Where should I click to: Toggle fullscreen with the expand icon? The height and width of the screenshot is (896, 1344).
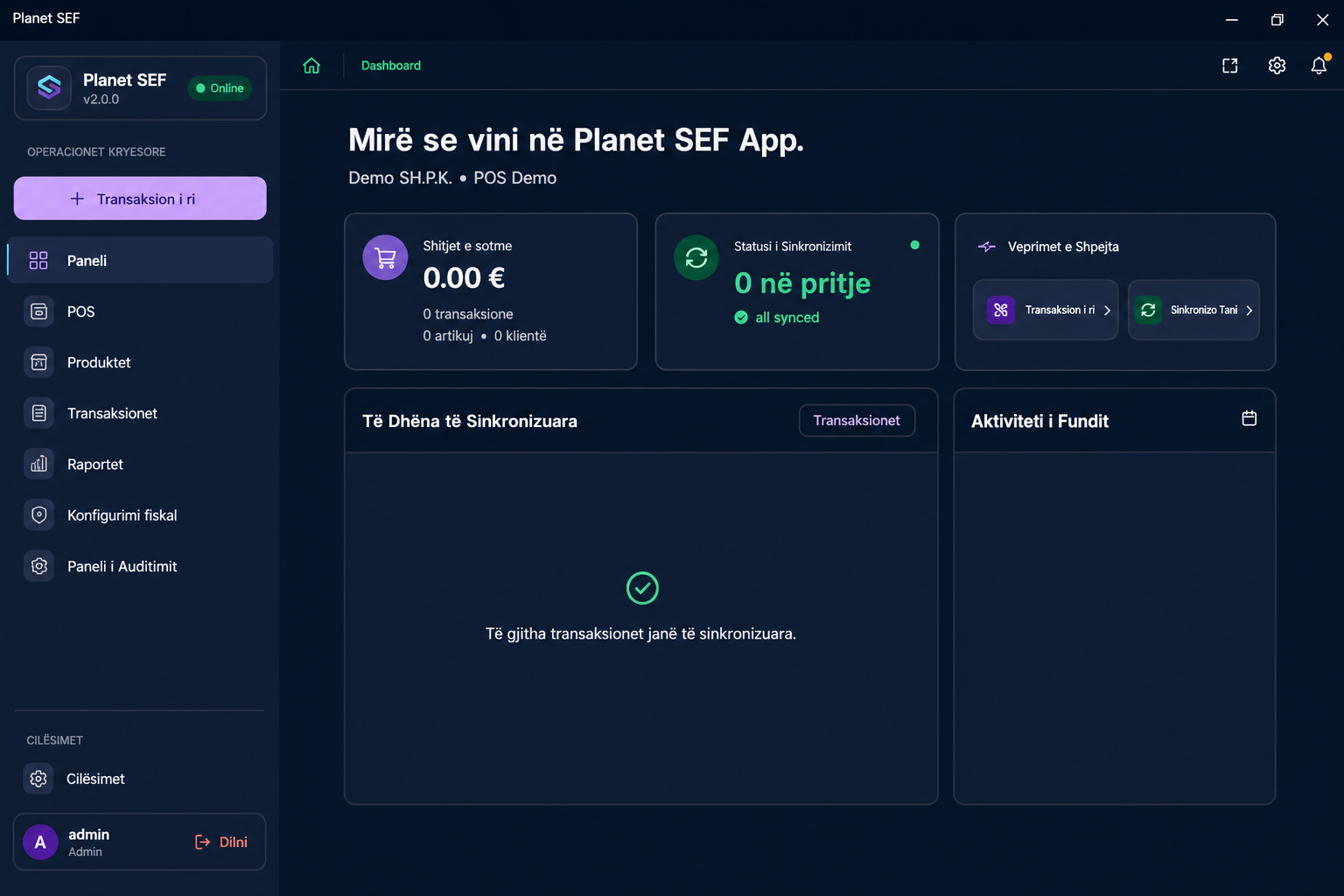[x=1229, y=66]
